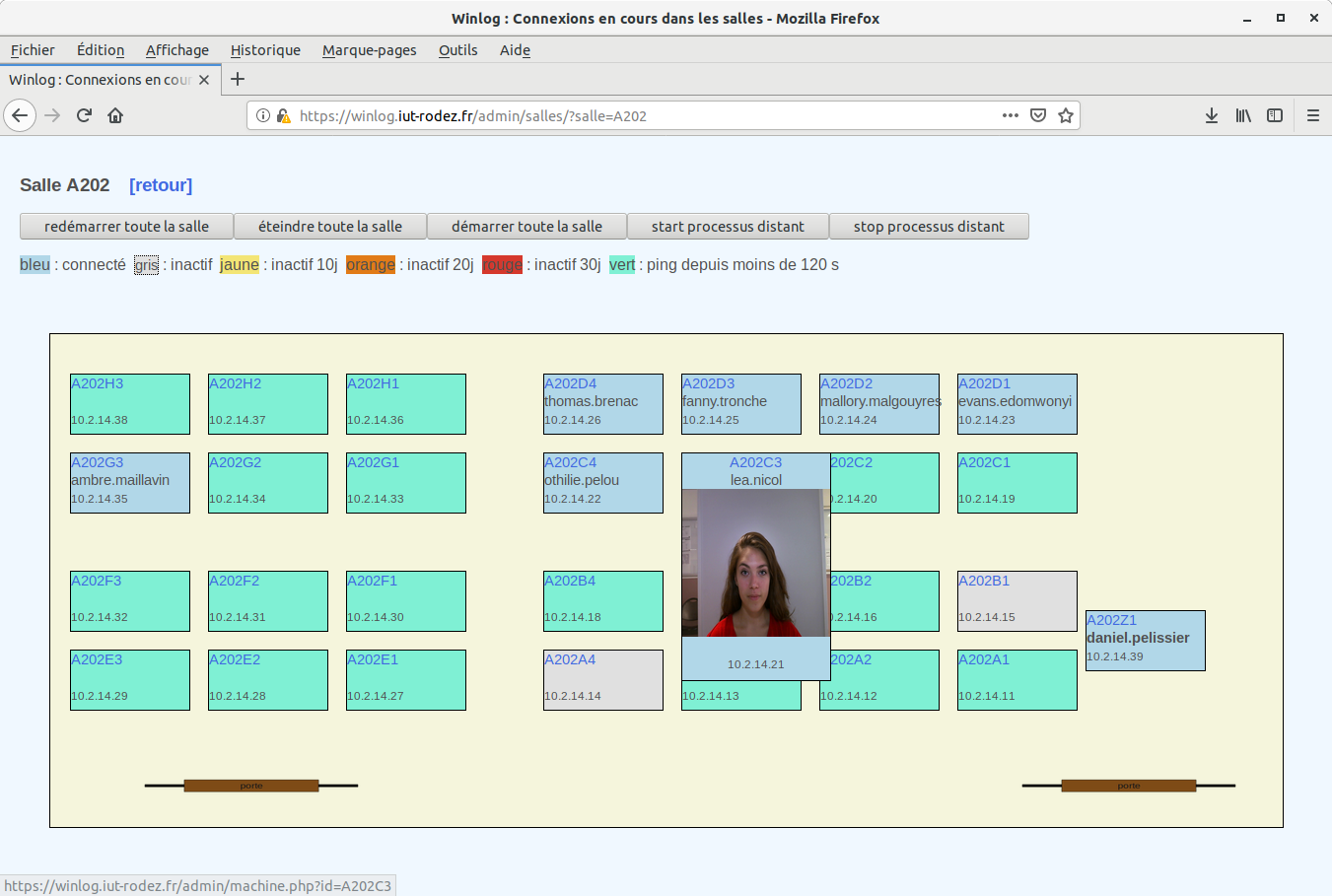Go back to the previous page

20,115
